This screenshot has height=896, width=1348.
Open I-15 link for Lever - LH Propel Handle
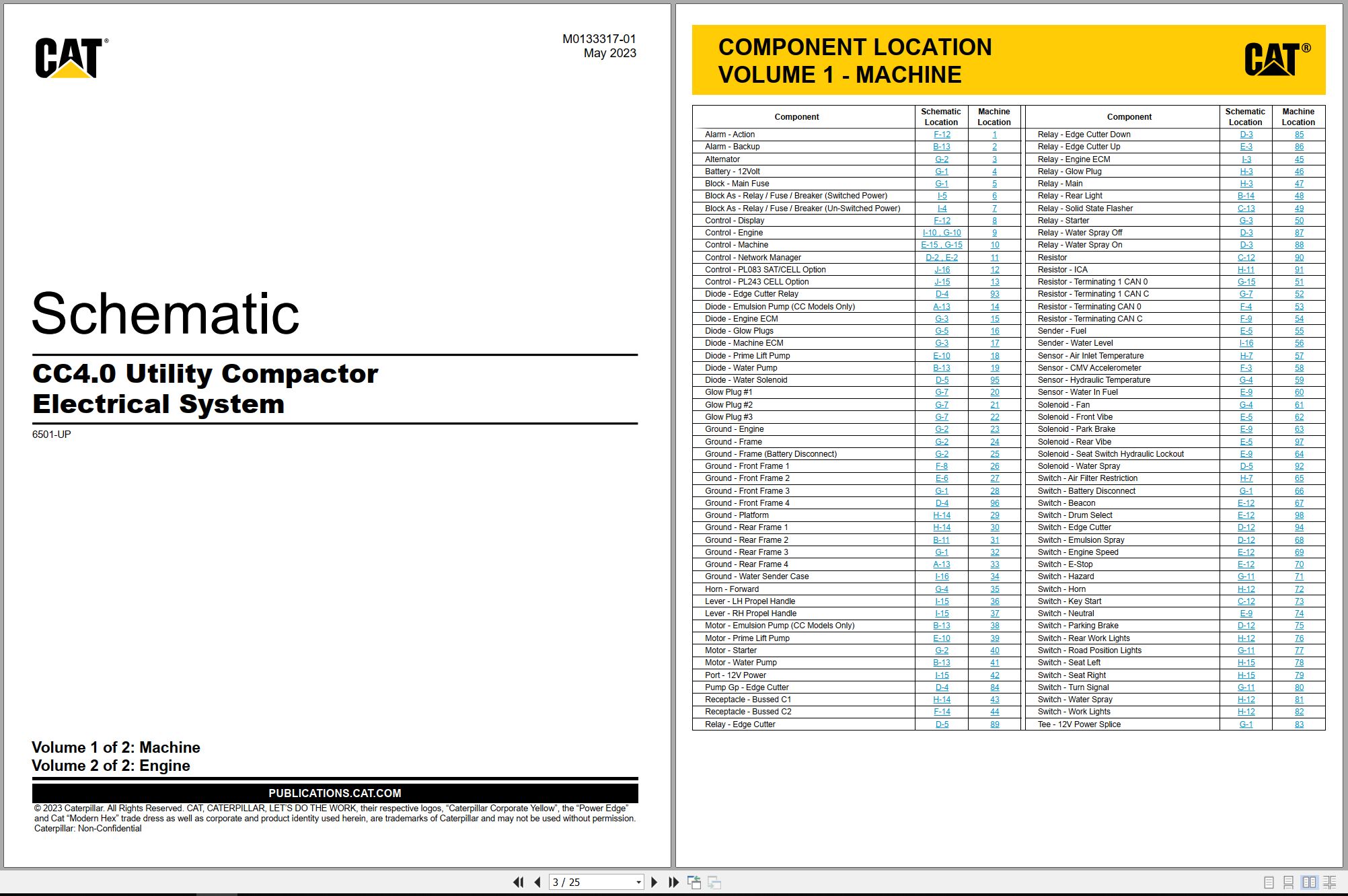pos(942,601)
